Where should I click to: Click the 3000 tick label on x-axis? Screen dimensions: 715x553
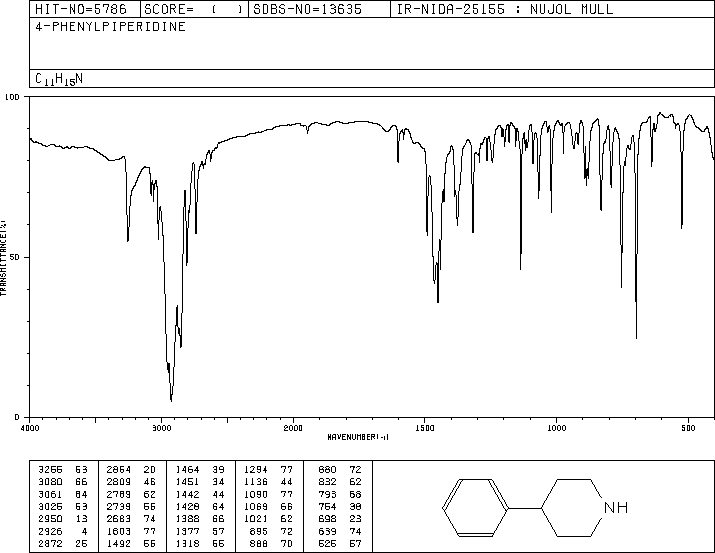(x=161, y=428)
